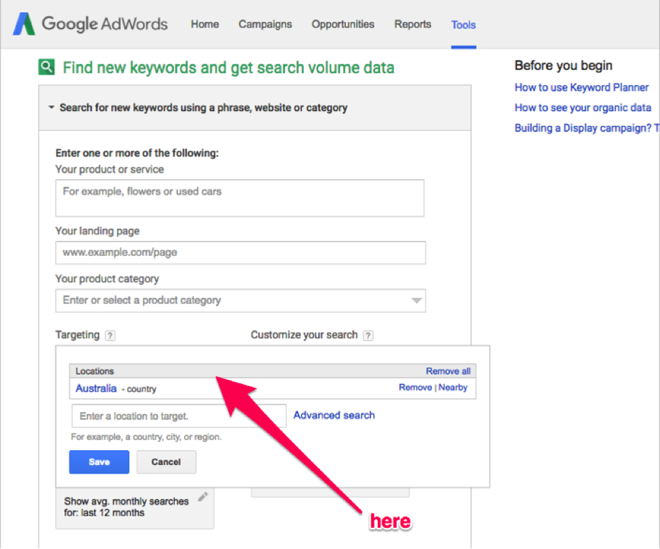The height and width of the screenshot is (549, 660).
Task: Switch to the Opportunities tab
Action: (x=343, y=24)
